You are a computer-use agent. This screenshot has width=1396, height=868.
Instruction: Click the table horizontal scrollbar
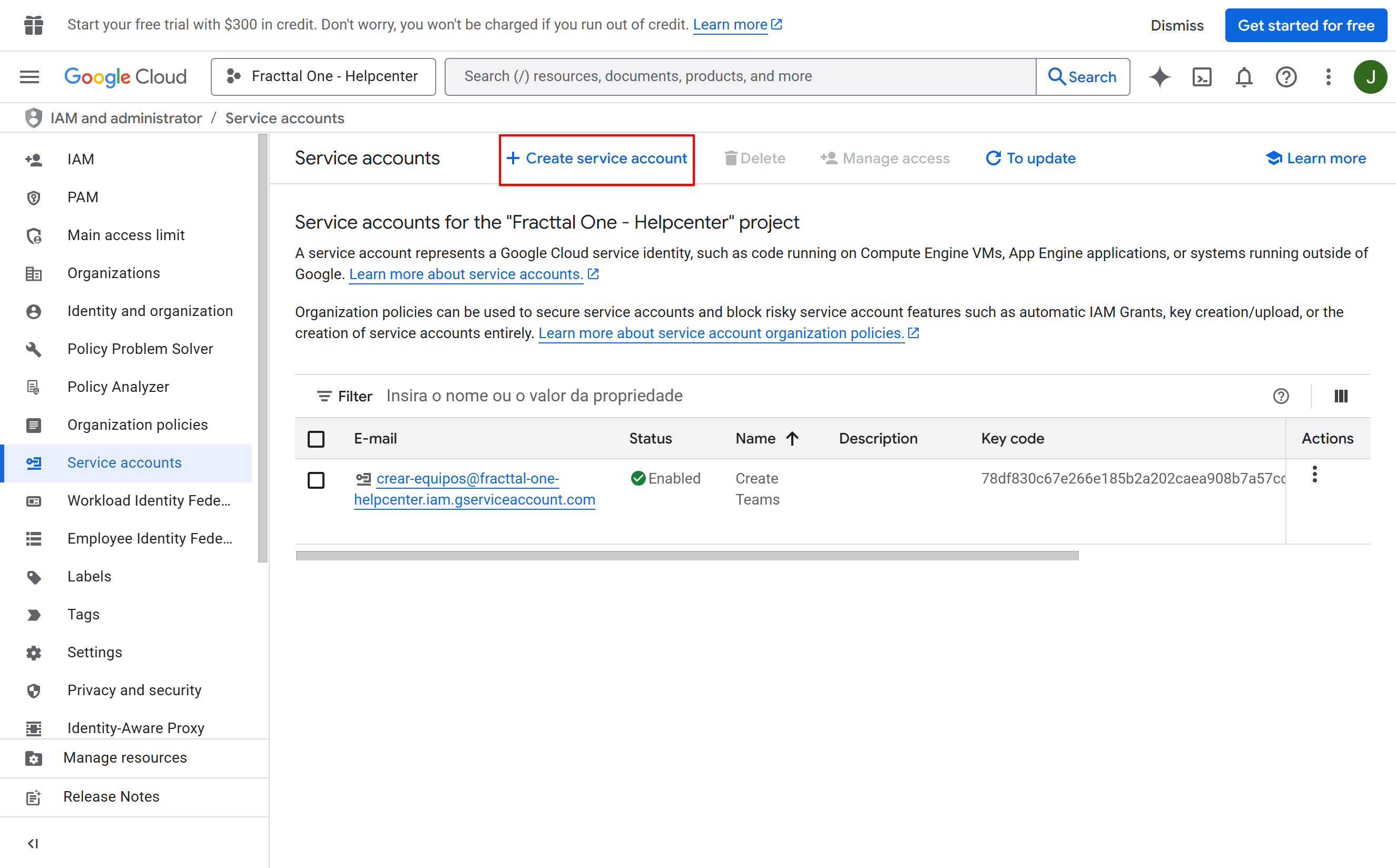click(686, 556)
